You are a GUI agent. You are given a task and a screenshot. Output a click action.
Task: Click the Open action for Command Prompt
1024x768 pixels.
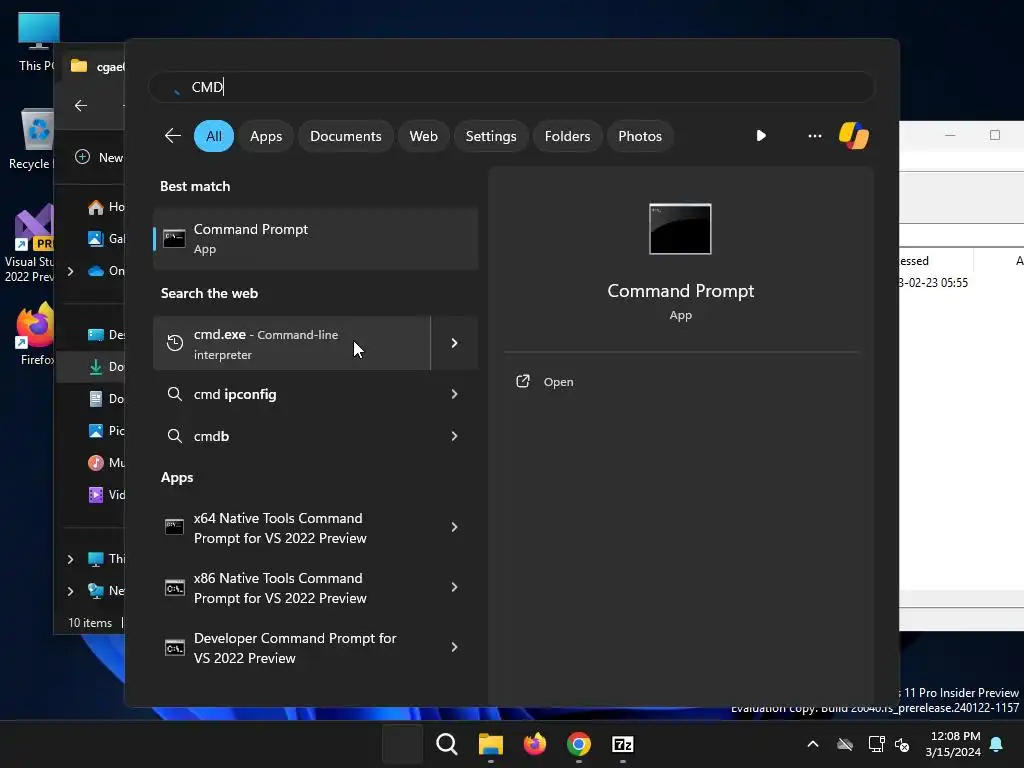point(558,382)
